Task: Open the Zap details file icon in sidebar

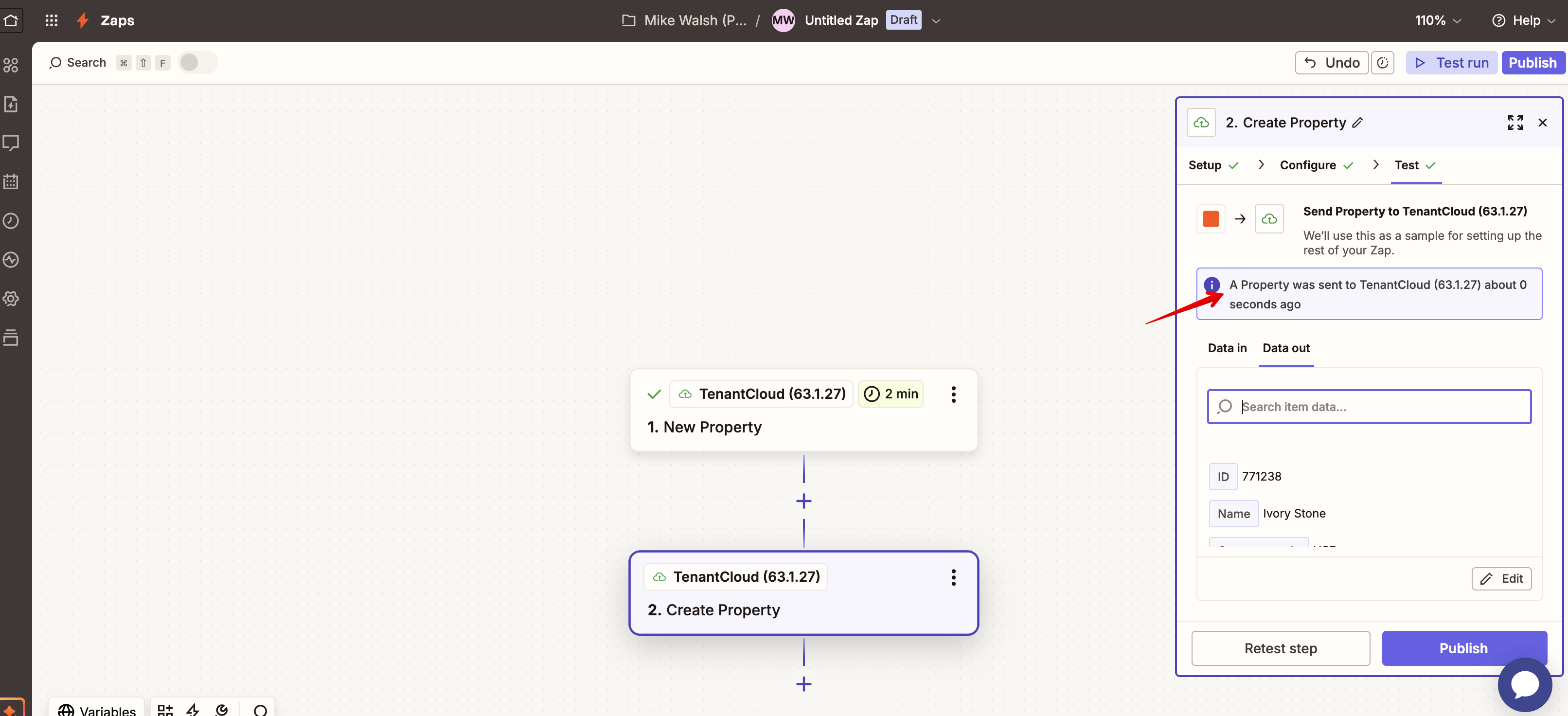Action: click(11, 104)
